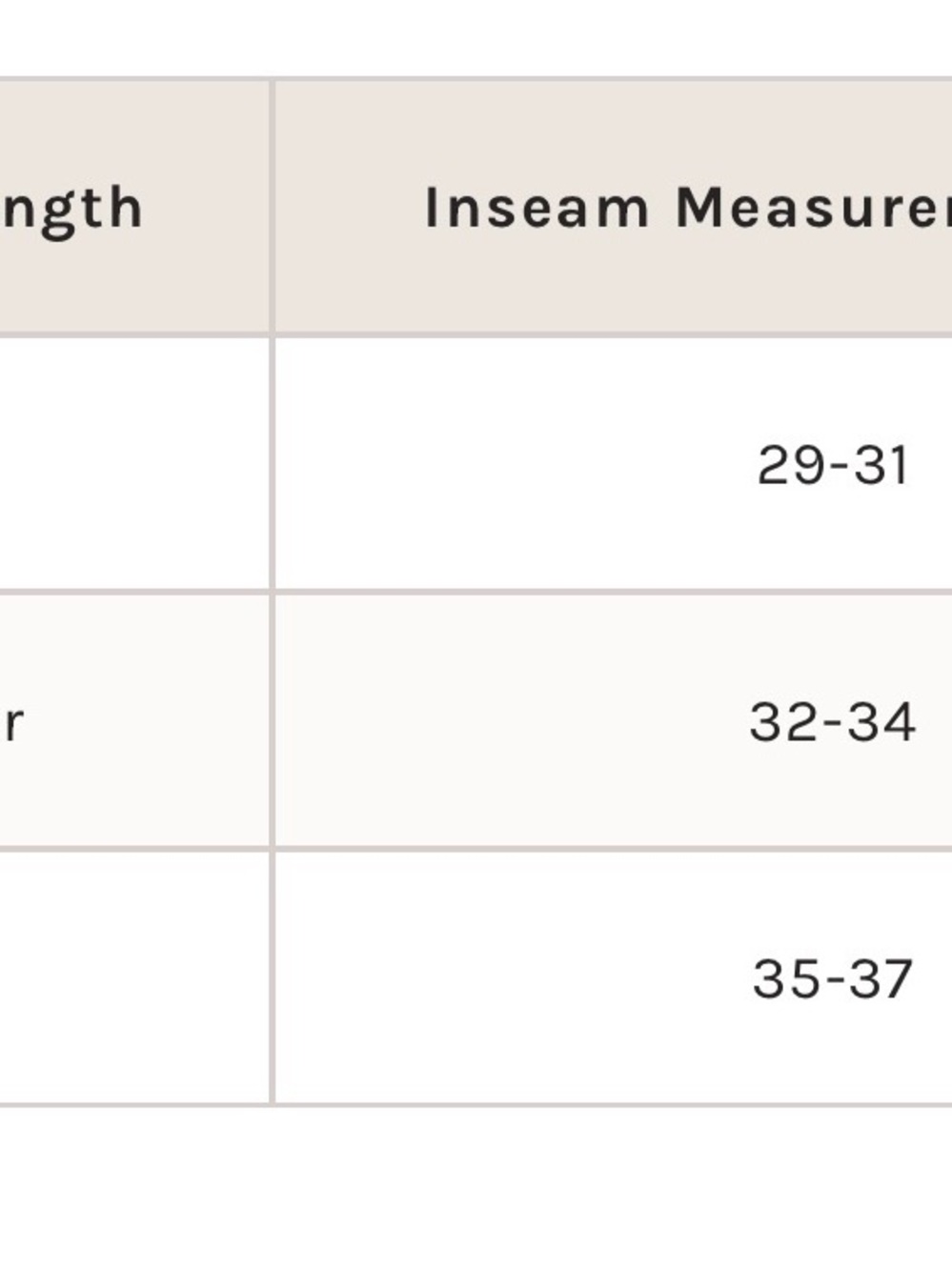This screenshot has height=1270, width=952.
Task: Click the word "Measure" in the header
Action: (812, 208)
